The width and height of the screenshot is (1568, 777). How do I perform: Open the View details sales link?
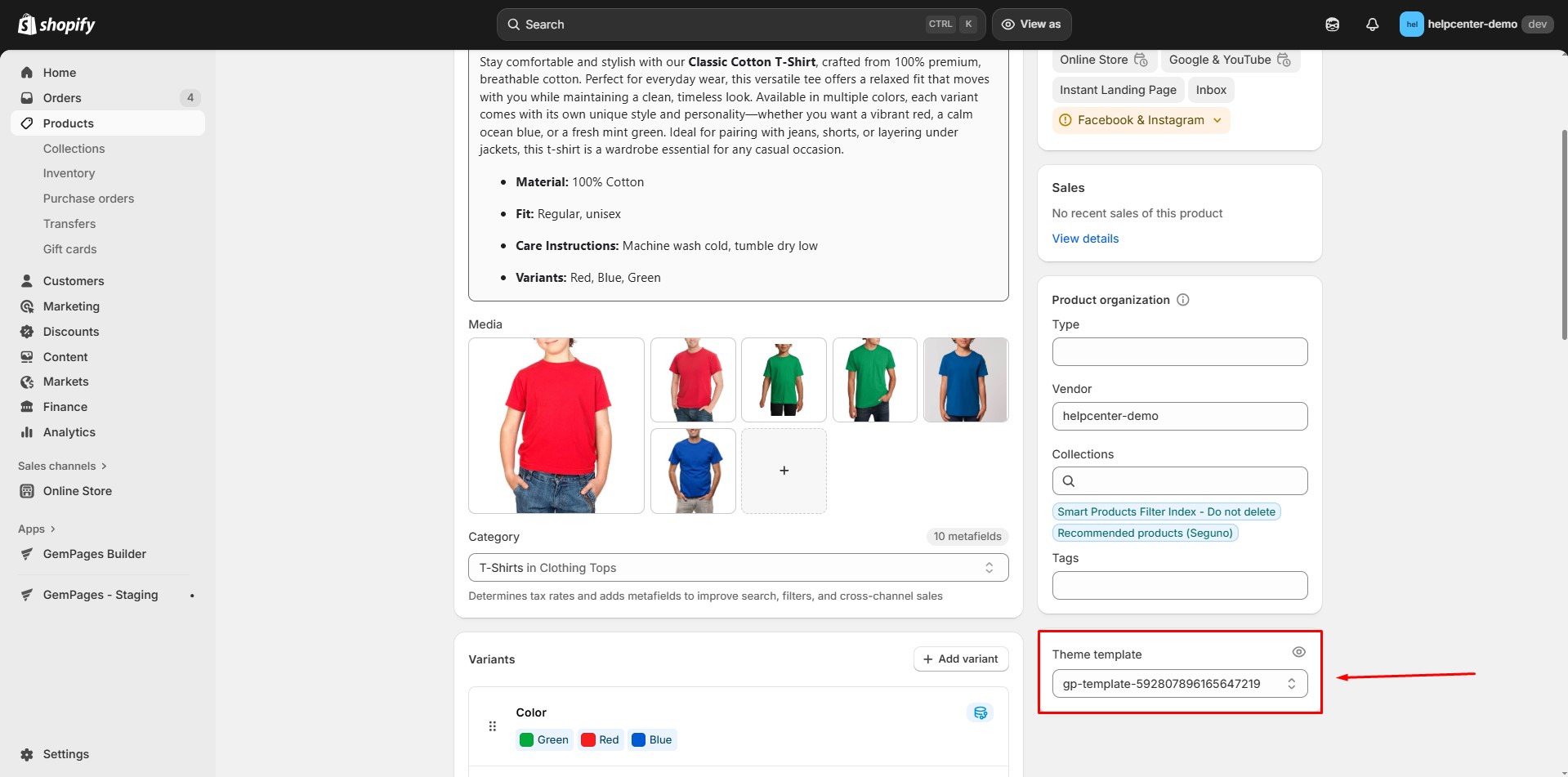pyautogui.click(x=1084, y=239)
